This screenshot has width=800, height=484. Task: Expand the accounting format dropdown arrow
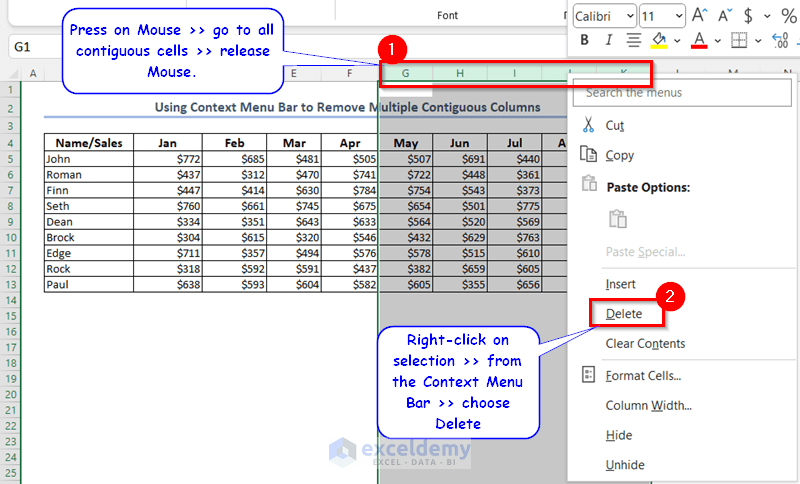point(767,16)
